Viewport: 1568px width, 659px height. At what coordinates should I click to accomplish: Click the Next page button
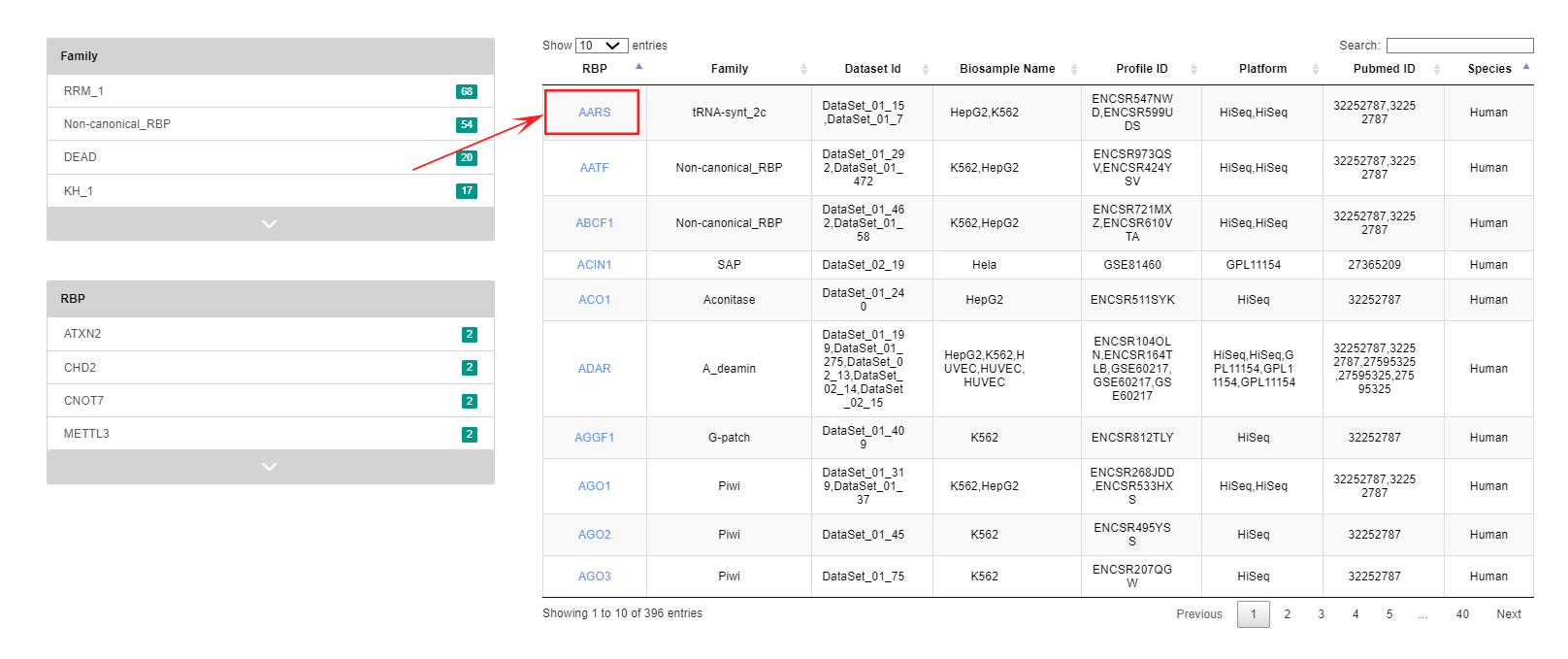point(1508,614)
